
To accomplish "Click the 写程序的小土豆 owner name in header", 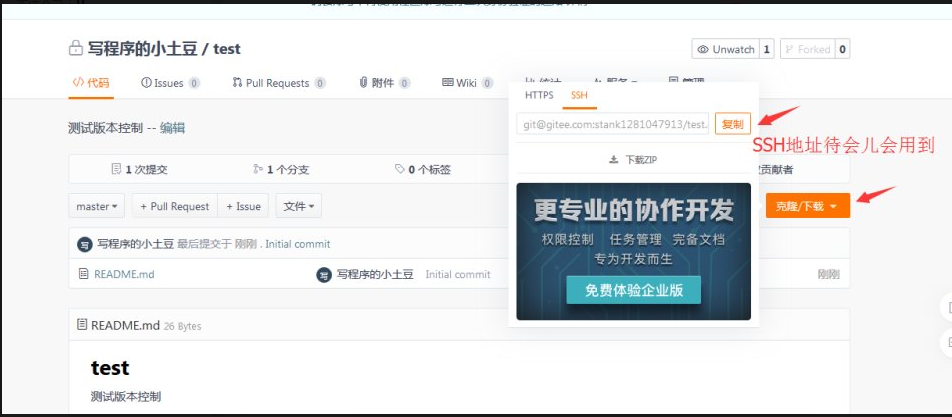I will coord(143,49).
